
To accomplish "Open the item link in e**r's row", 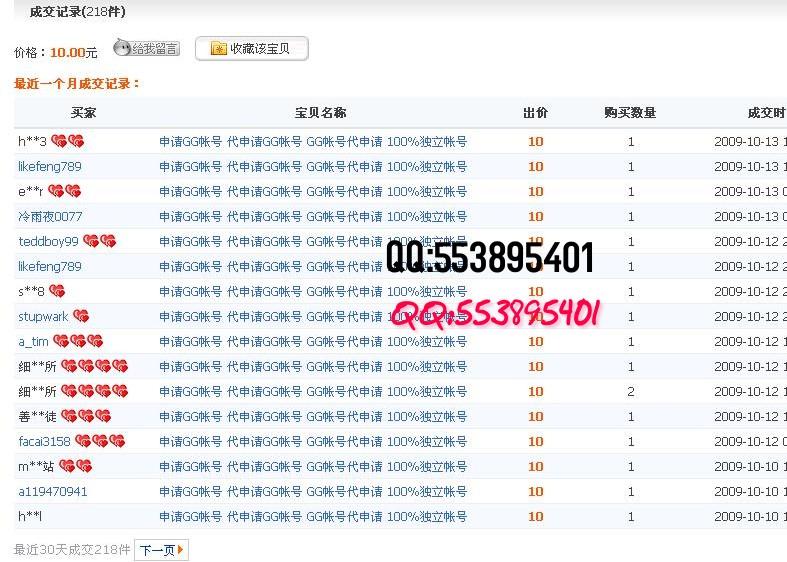I will (x=313, y=192).
